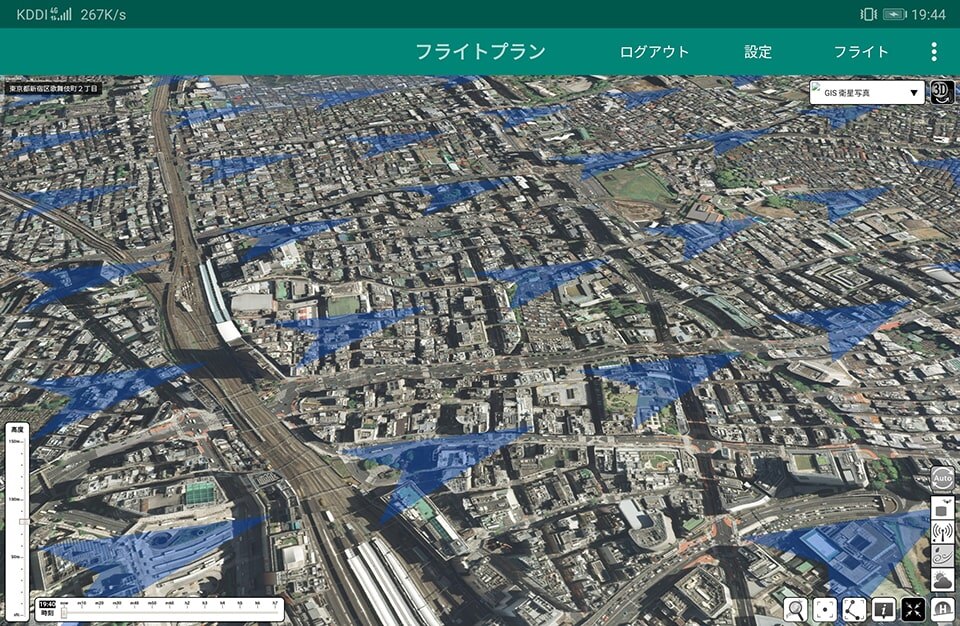Toggle the Auto rotation mode button
Viewport: 960px width, 626px height.
(x=942, y=479)
